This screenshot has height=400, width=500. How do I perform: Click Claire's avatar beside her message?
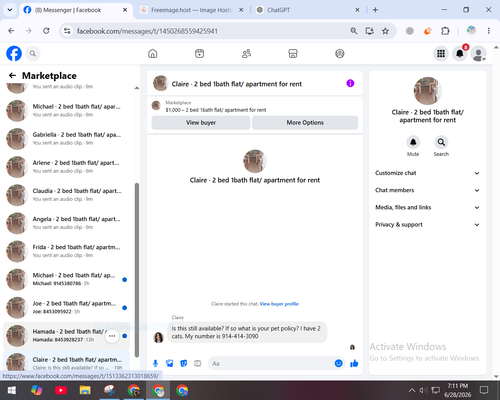point(158,337)
